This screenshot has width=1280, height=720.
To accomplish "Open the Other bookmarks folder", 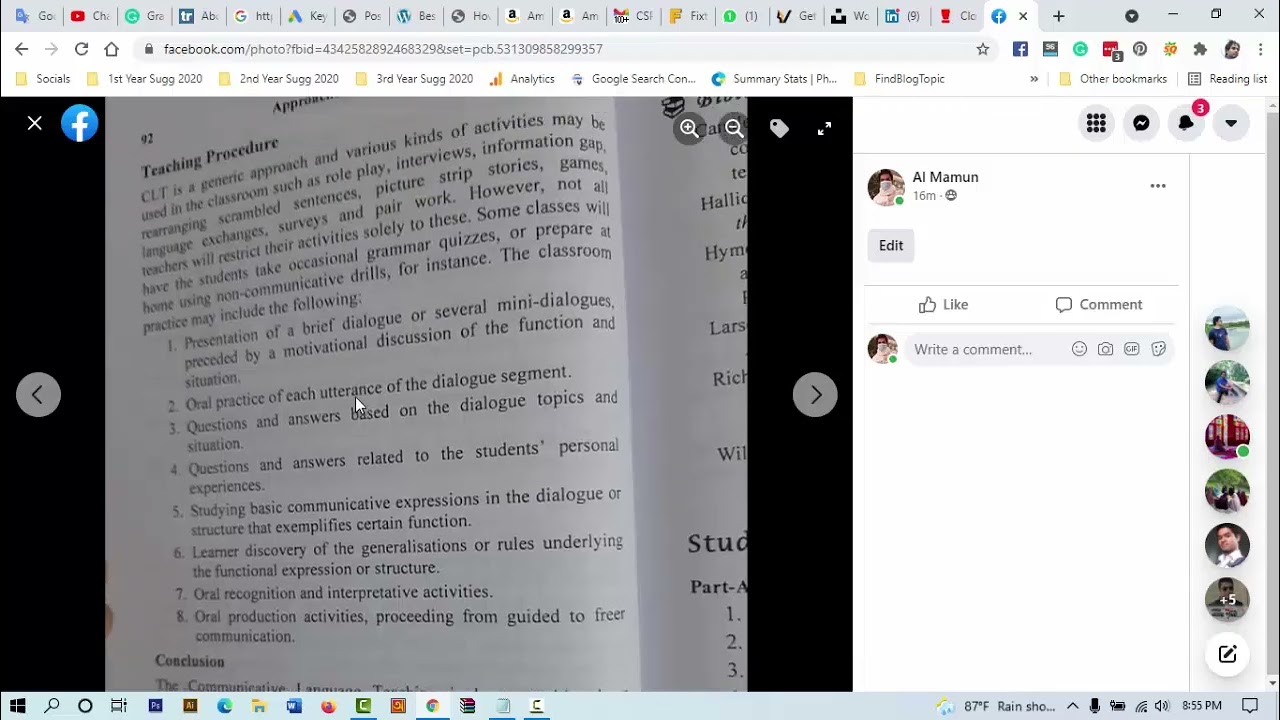I will point(1113,79).
